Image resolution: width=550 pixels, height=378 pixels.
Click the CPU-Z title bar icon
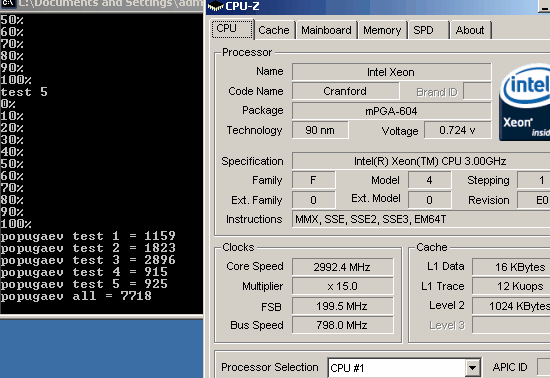click(216, 6)
